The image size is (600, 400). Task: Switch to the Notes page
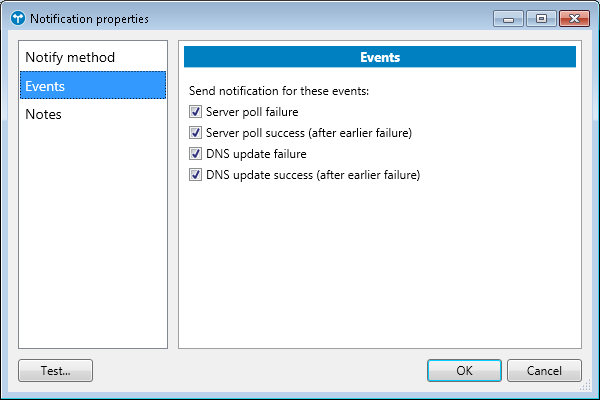pos(44,114)
